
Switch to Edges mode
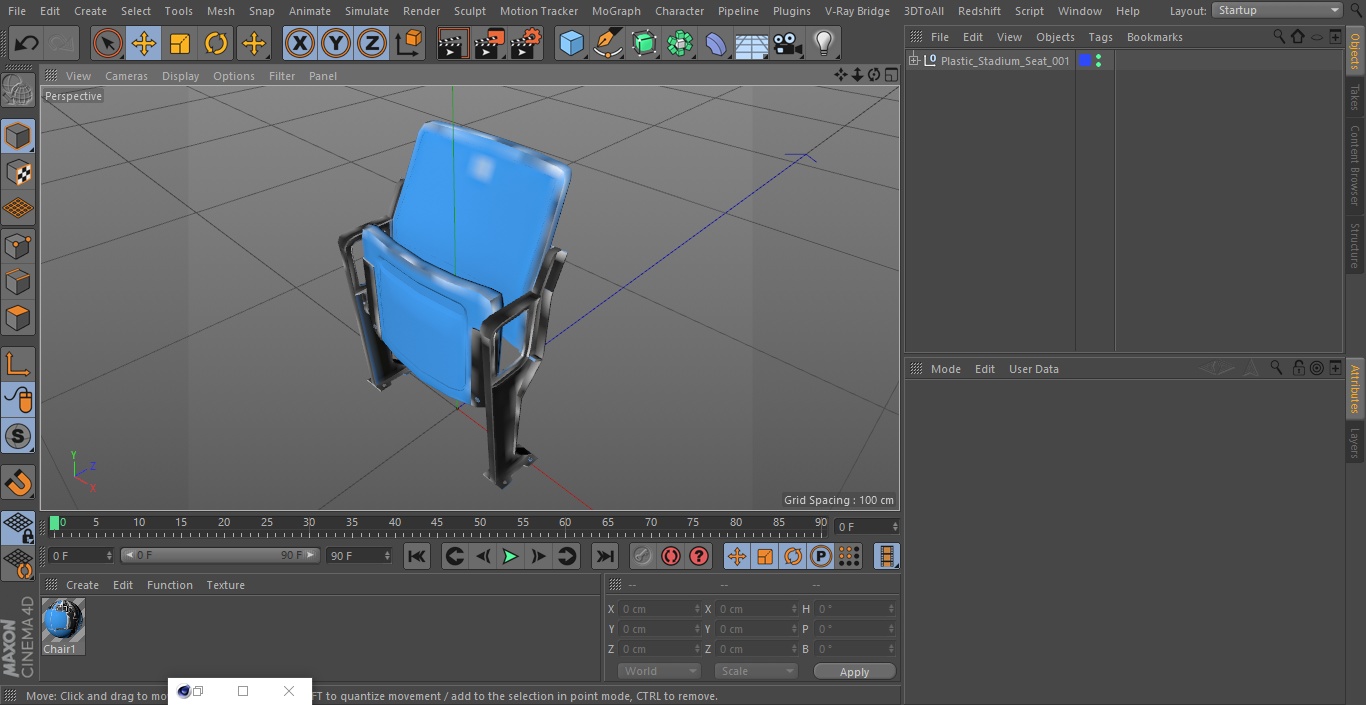(x=18, y=282)
